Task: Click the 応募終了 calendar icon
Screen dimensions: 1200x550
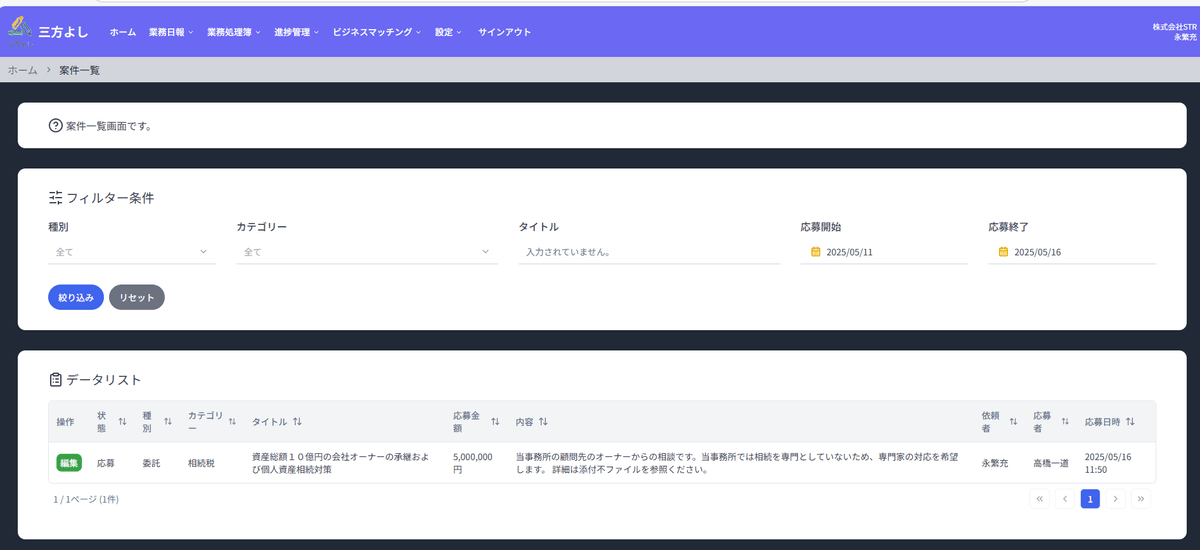Action: pos(1003,252)
